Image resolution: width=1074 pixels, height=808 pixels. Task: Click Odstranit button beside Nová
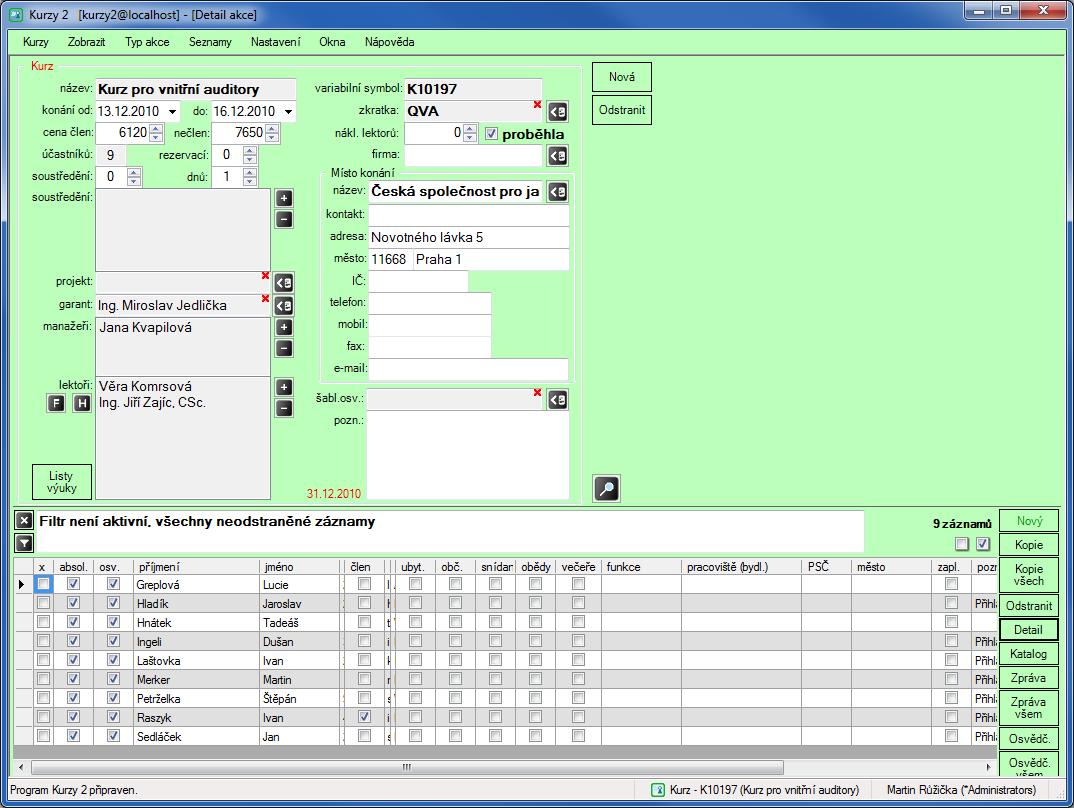point(622,110)
